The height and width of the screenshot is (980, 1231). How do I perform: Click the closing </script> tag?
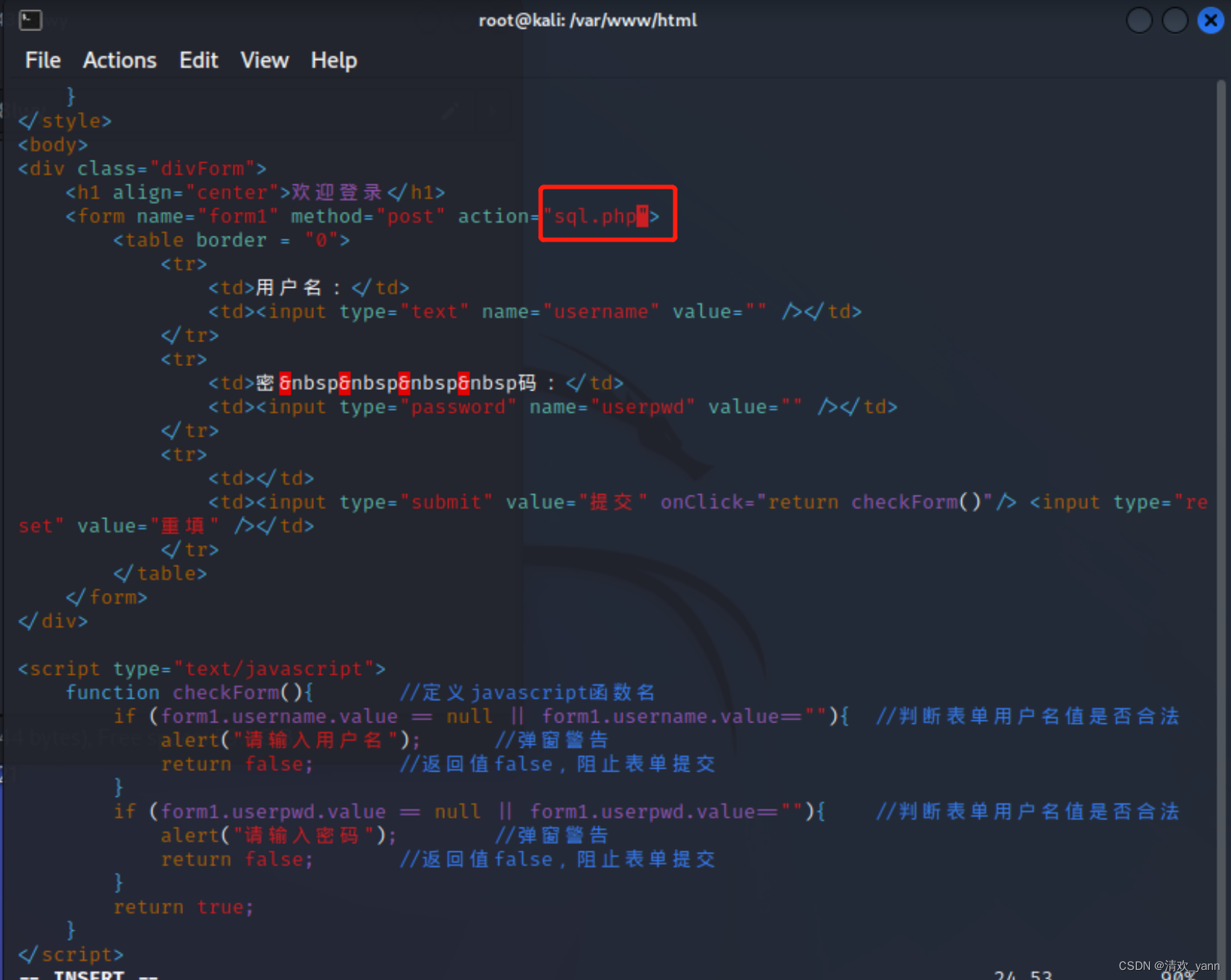point(71,955)
